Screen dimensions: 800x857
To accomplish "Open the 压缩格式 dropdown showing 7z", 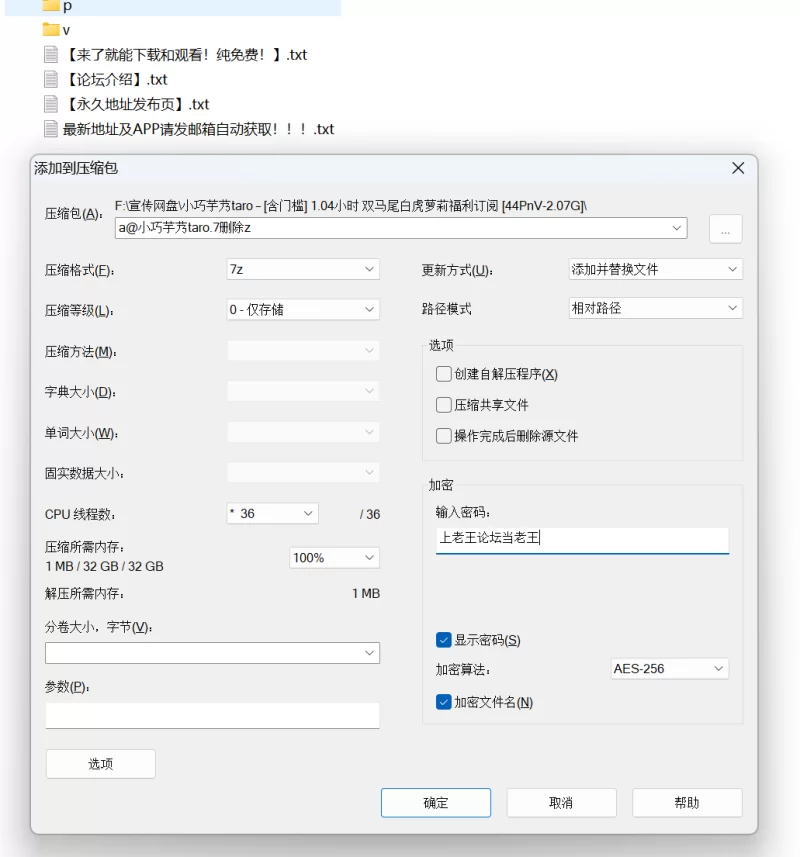I will (303, 269).
